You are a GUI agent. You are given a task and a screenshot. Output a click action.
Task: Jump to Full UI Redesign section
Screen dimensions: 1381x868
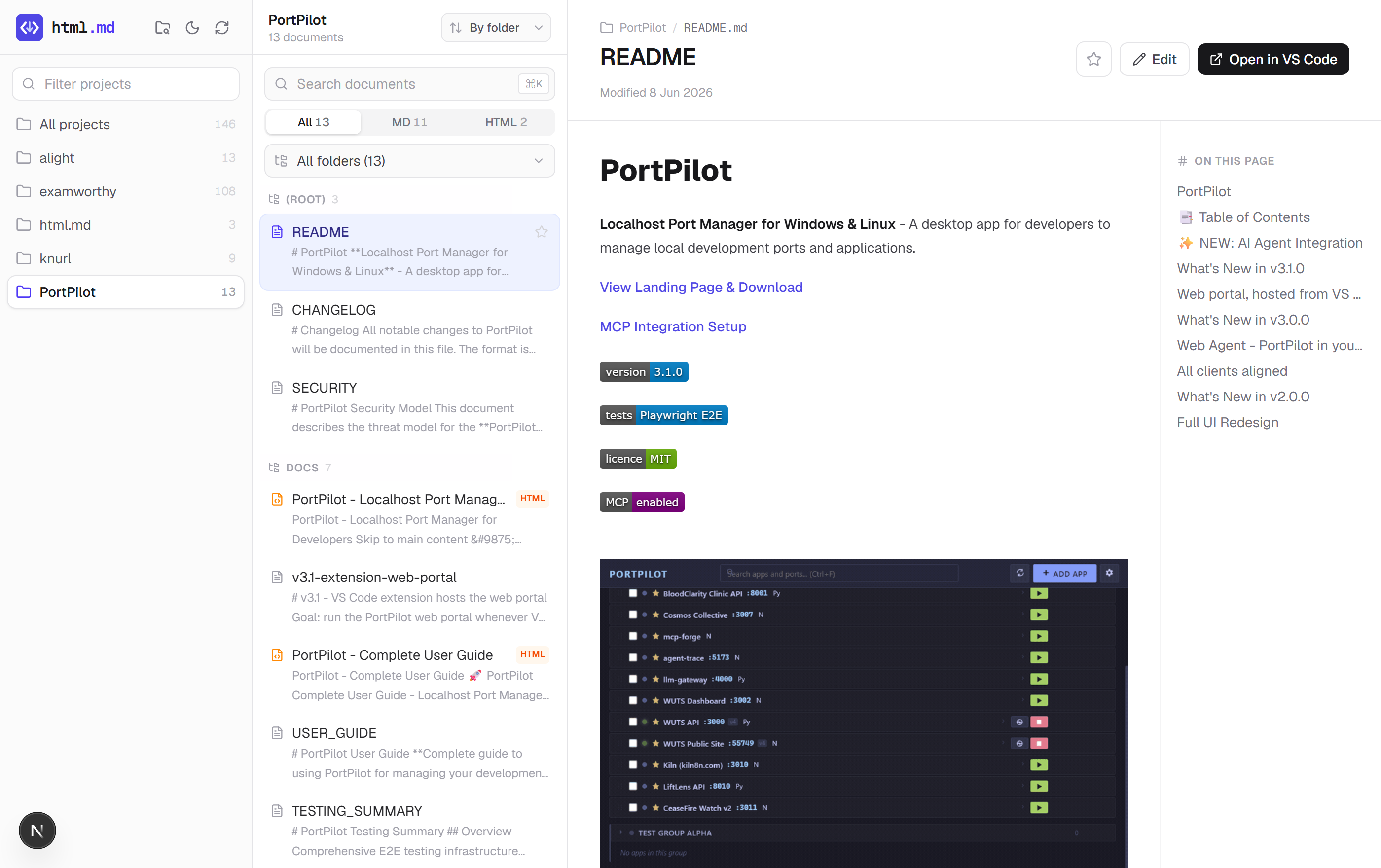point(1227,423)
